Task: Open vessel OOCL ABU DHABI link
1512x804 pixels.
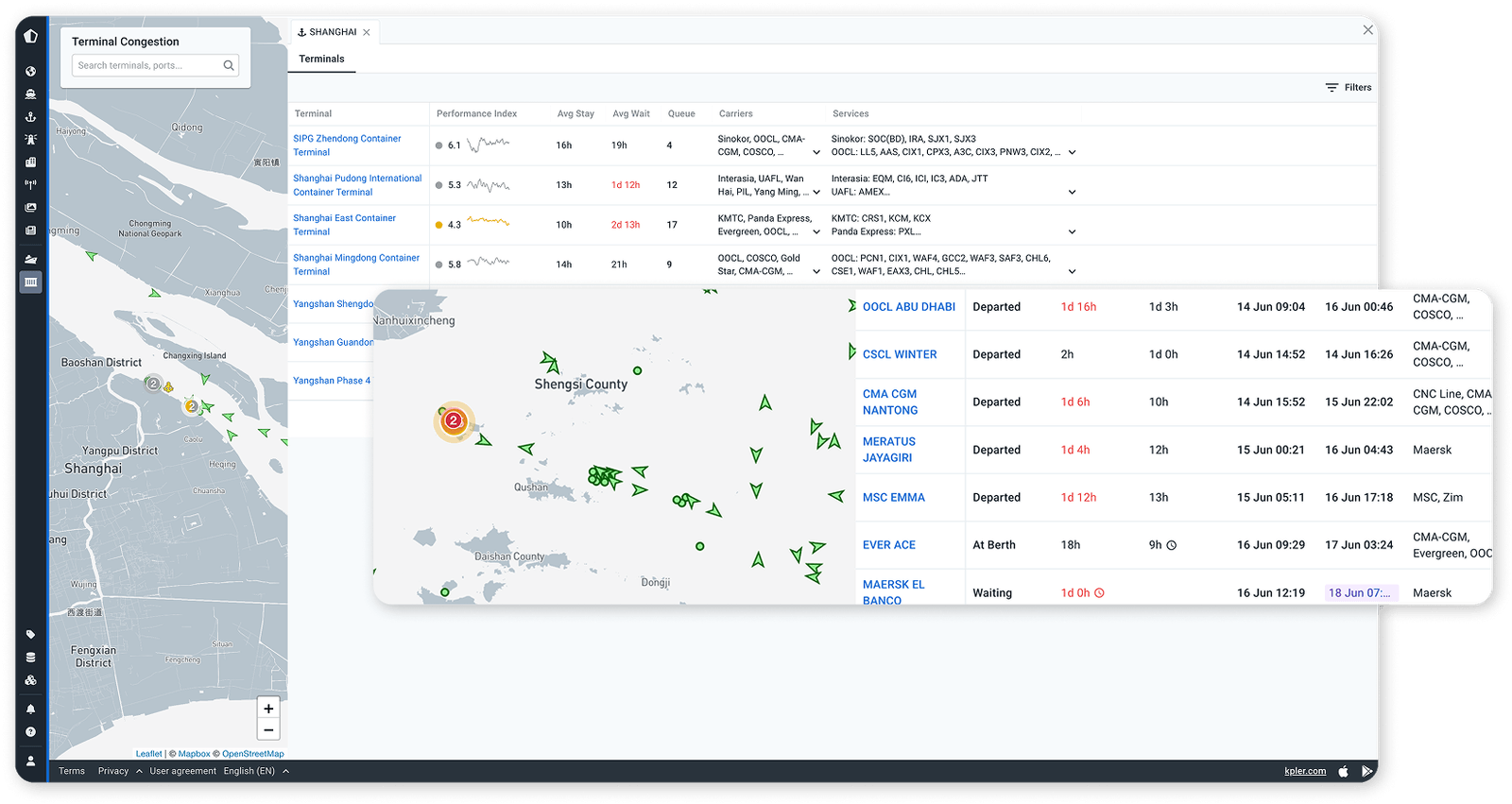Action: 909,307
